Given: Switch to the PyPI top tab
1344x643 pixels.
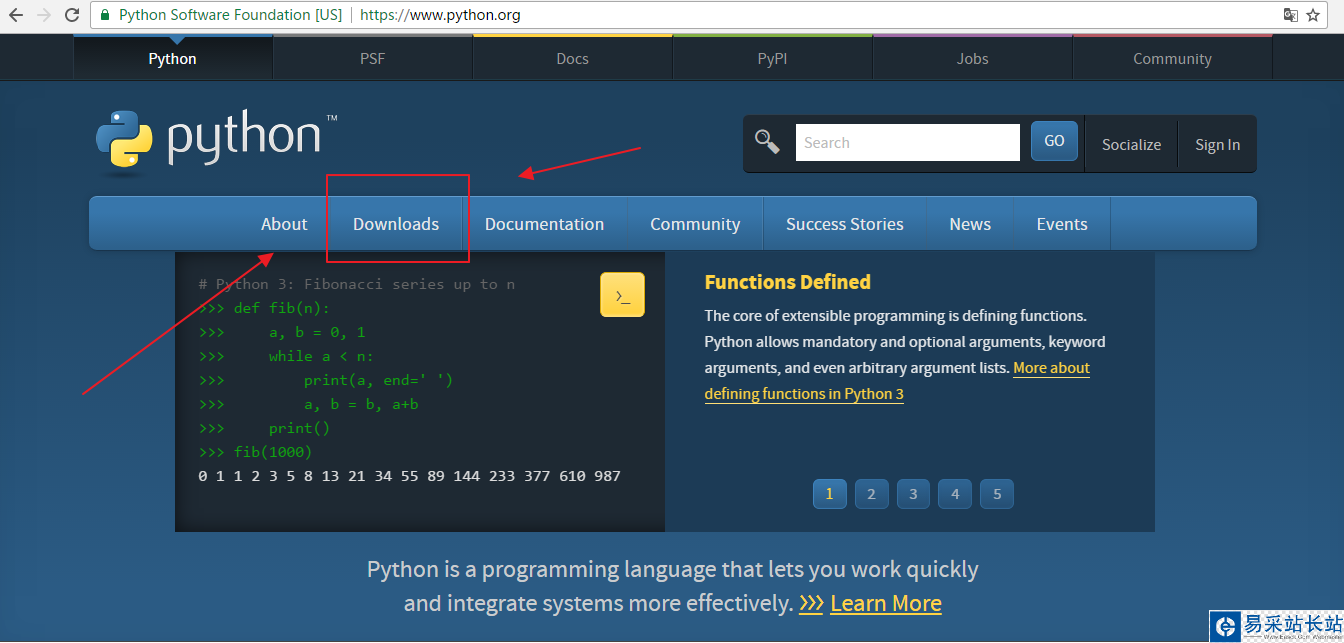Looking at the screenshot, I should pos(773,58).
